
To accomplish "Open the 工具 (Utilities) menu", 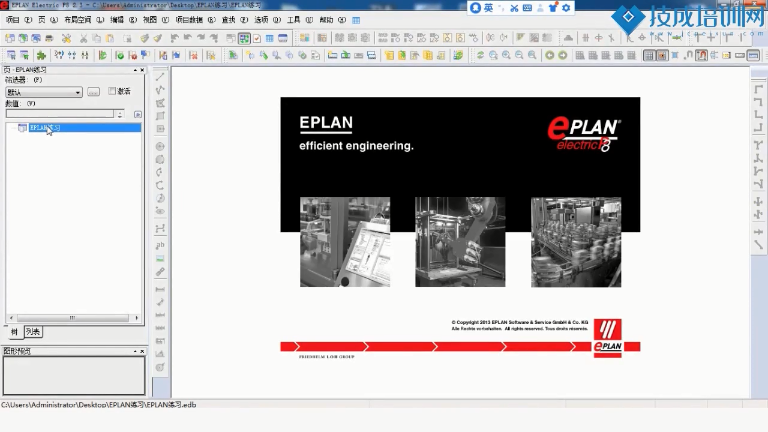I will coord(299,20).
